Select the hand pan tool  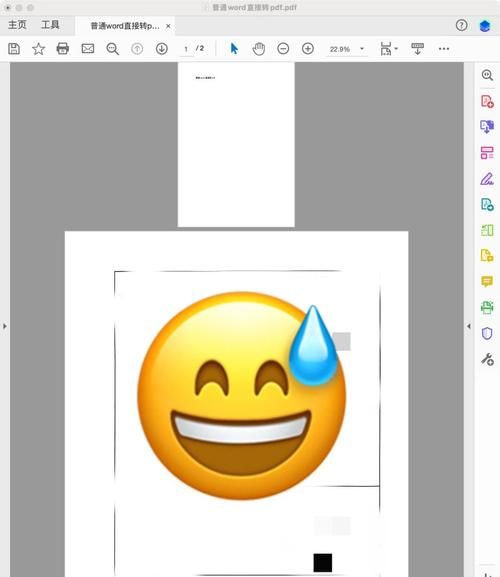[x=259, y=49]
